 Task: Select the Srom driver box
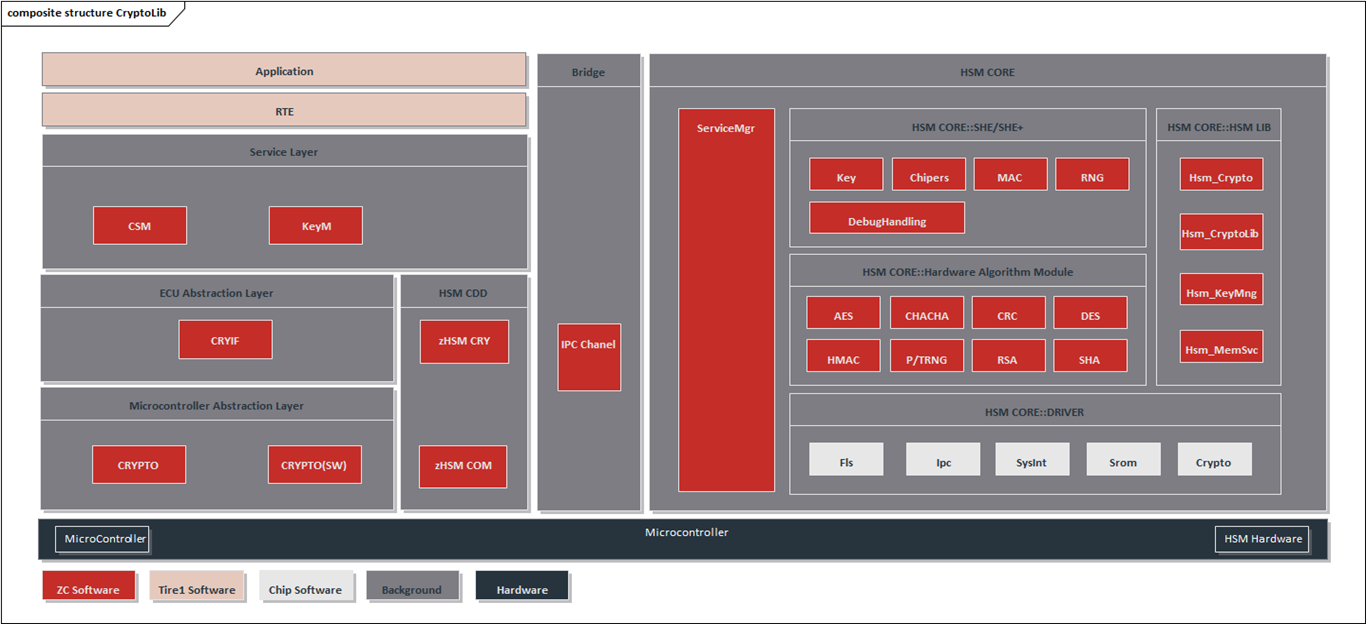pyautogui.click(x=1123, y=460)
